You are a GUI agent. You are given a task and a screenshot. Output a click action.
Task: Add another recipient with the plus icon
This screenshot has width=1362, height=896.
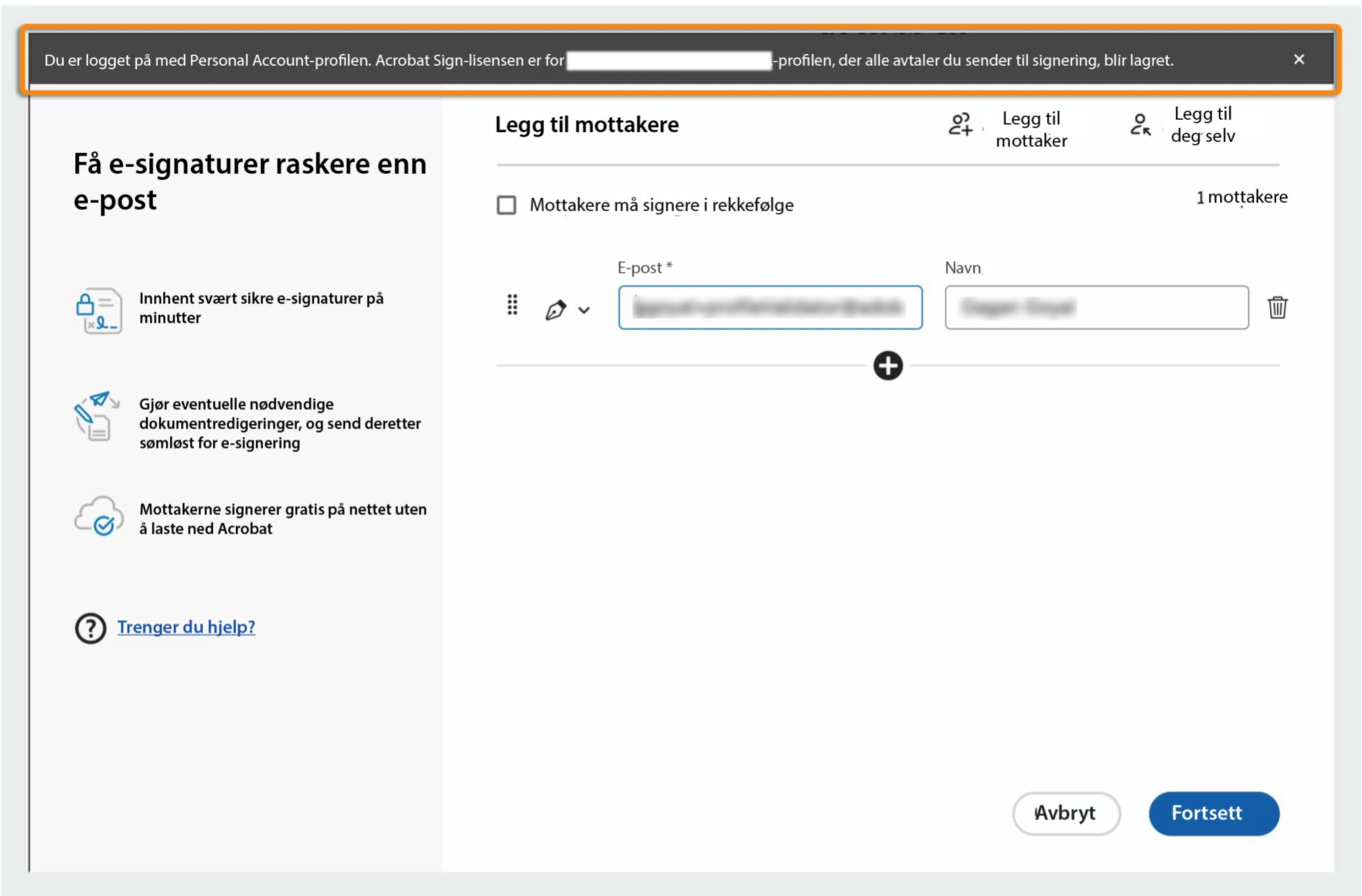[x=887, y=365]
